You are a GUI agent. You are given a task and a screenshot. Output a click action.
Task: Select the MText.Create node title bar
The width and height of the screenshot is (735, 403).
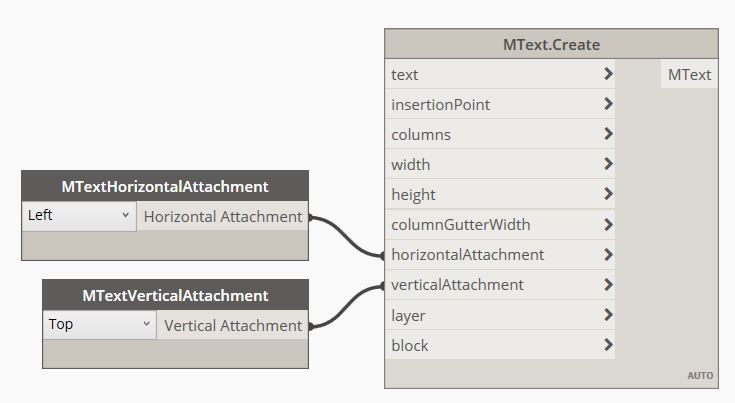click(551, 45)
